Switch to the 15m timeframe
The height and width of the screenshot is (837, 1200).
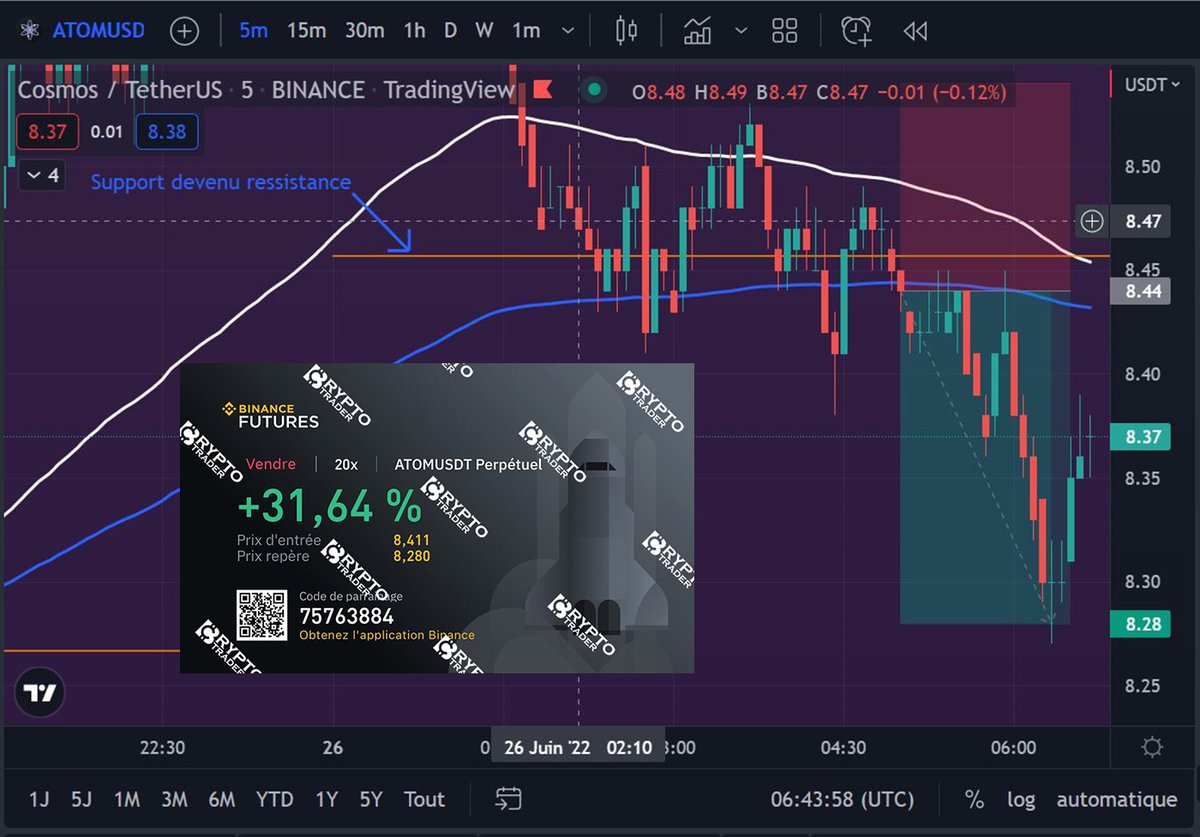coord(305,31)
